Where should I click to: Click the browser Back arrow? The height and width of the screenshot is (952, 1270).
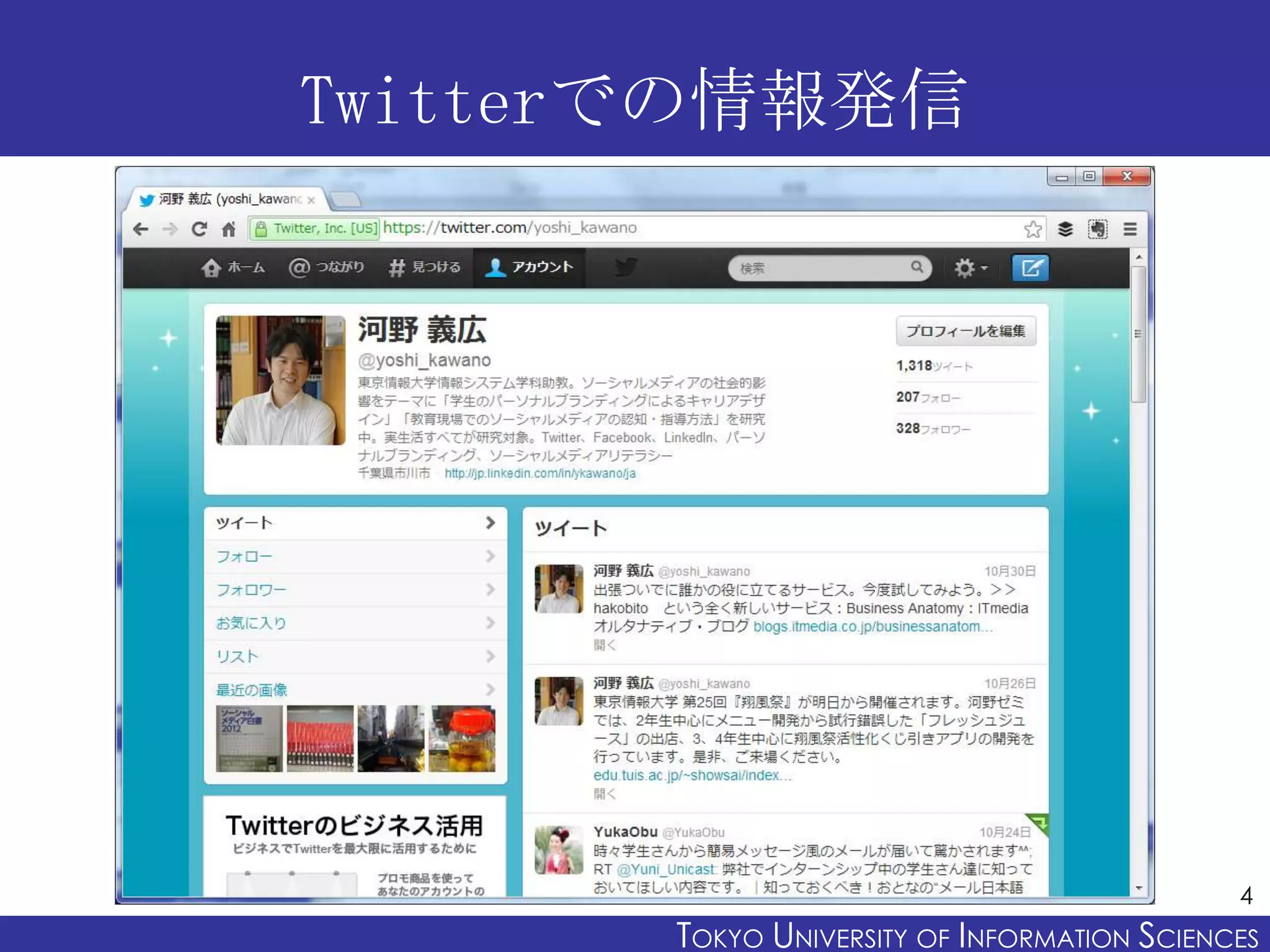(141, 229)
